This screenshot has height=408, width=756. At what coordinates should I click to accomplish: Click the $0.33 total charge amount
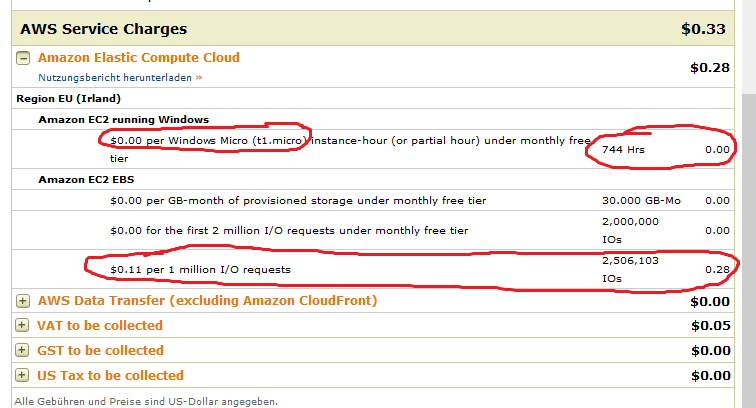point(703,29)
